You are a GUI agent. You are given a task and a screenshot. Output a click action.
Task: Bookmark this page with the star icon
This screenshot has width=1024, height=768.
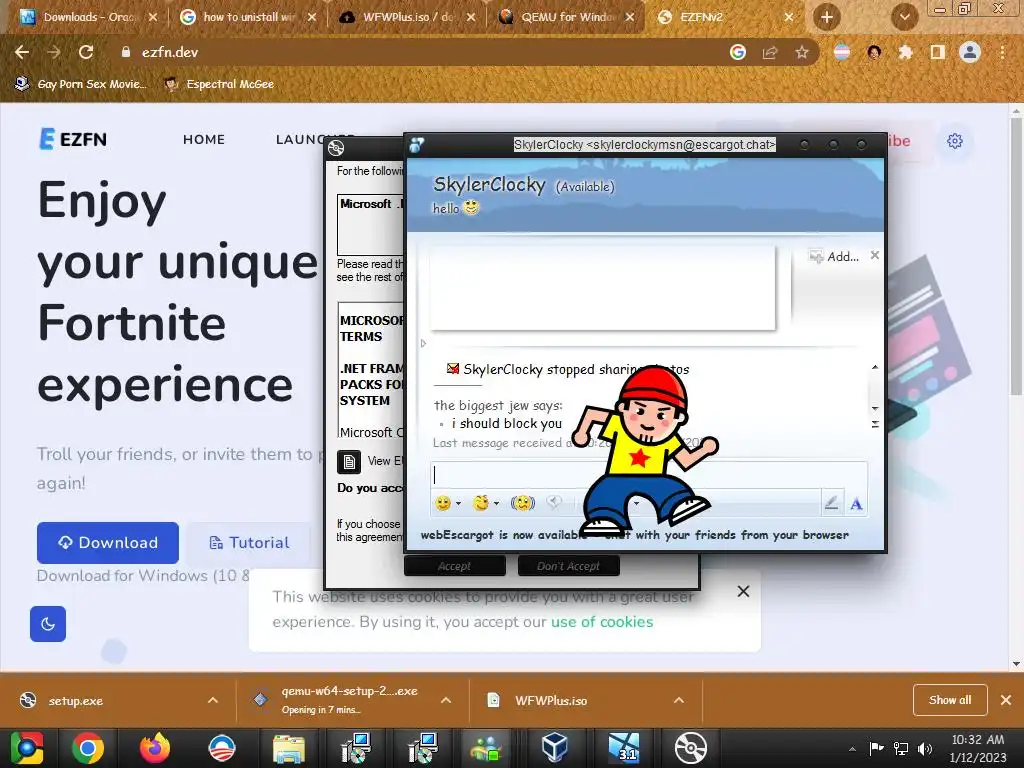pyautogui.click(x=802, y=52)
